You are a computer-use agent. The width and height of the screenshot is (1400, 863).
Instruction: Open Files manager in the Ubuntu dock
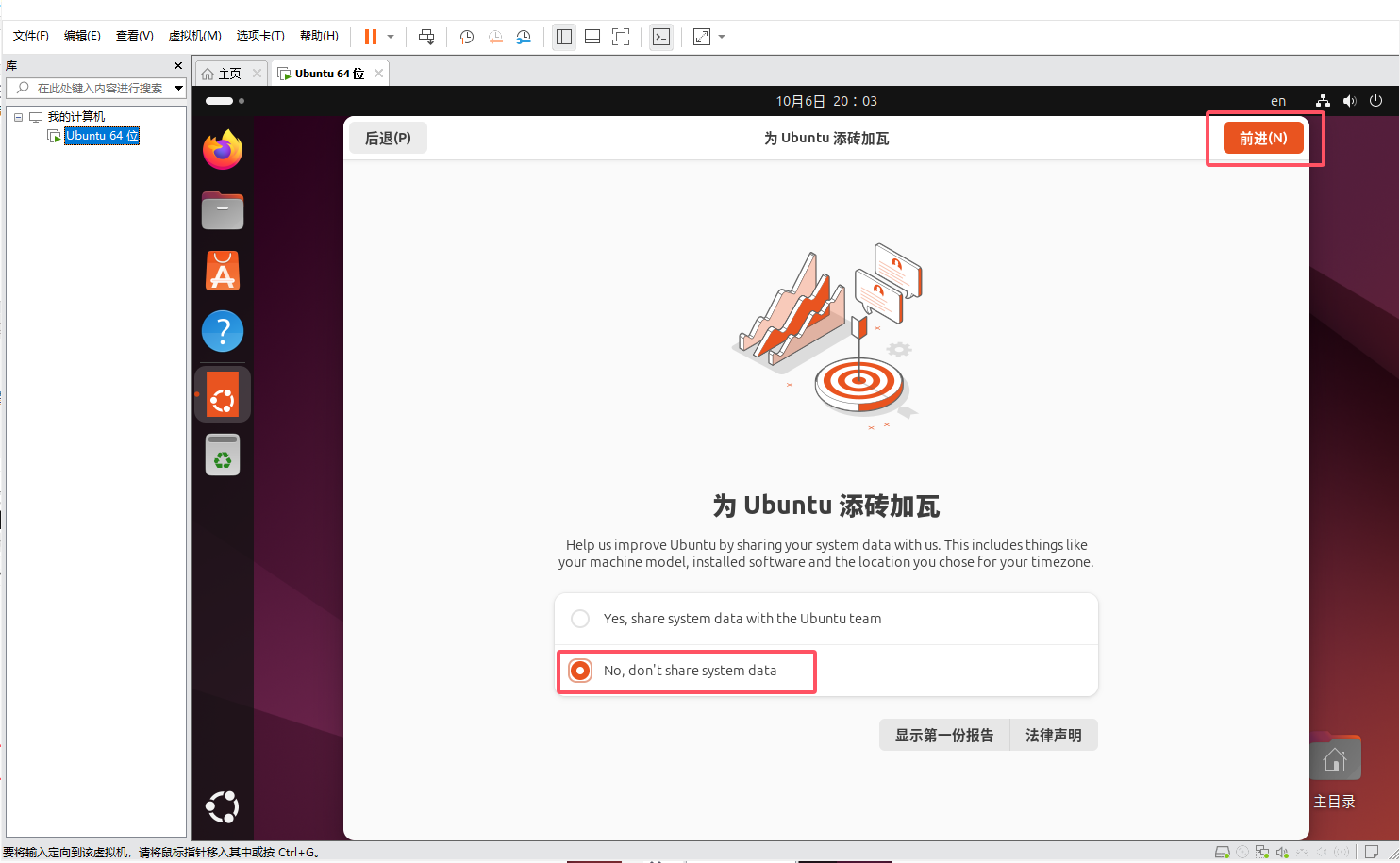(x=223, y=210)
